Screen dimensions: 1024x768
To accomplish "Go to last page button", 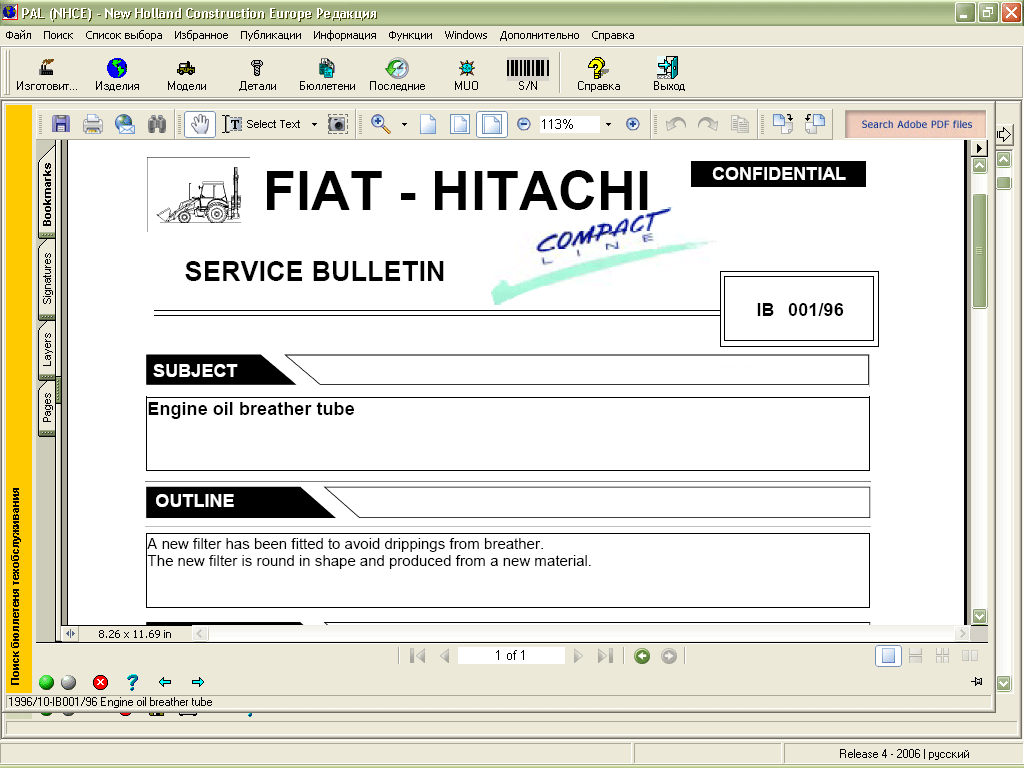I will pos(605,656).
